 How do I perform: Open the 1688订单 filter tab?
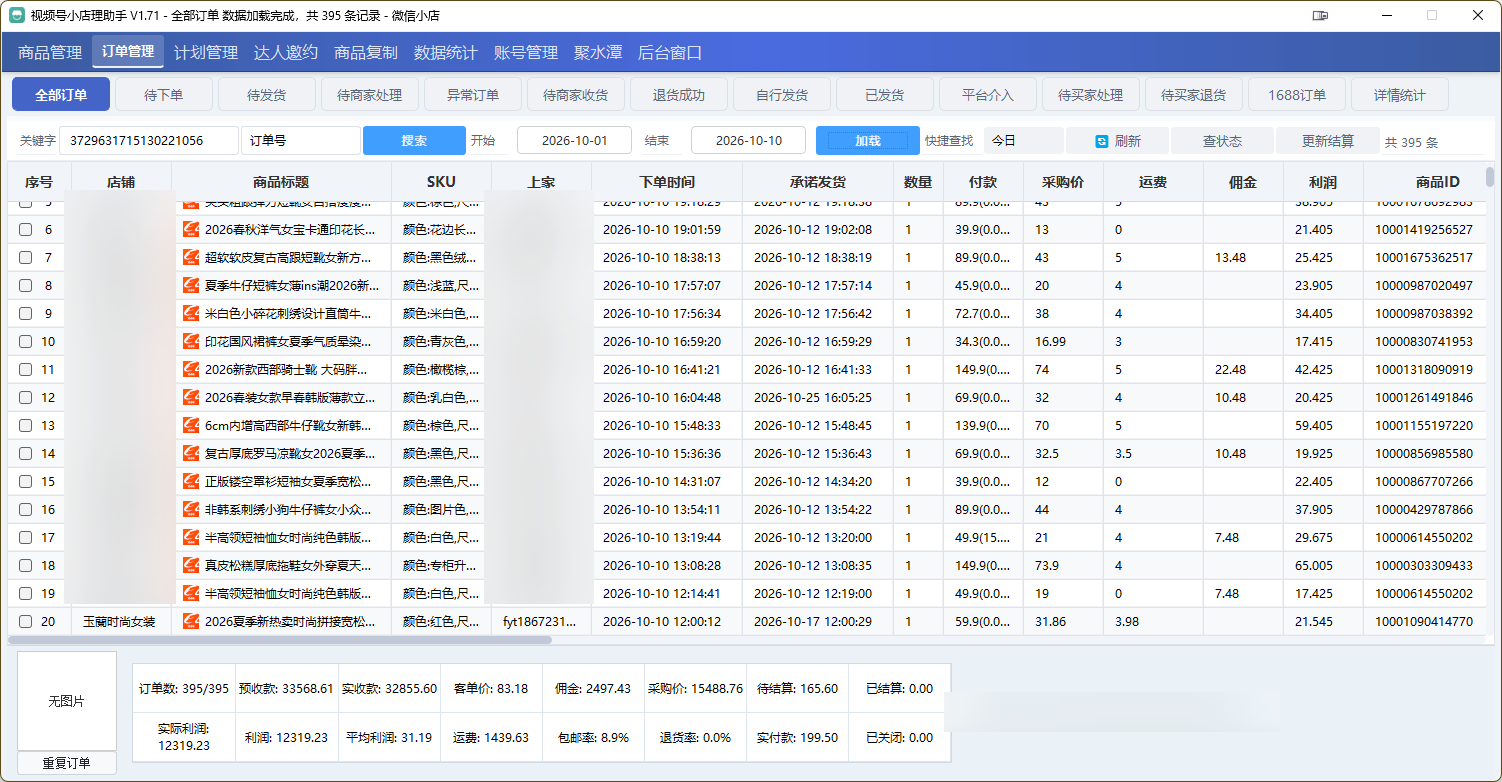[1297, 95]
